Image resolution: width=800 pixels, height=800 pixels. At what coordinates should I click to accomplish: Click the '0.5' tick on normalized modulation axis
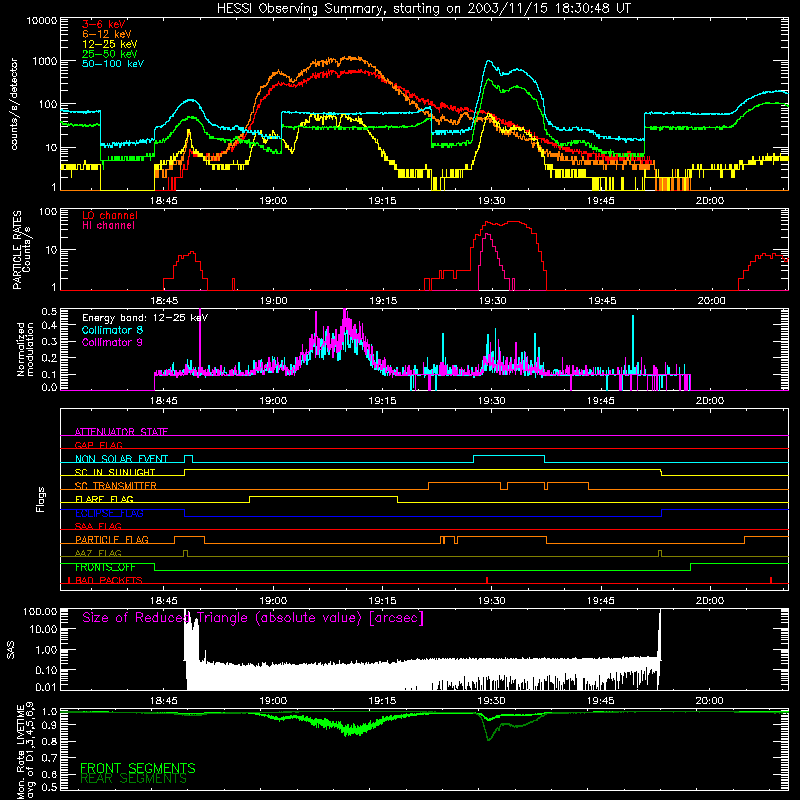coord(49,312)
